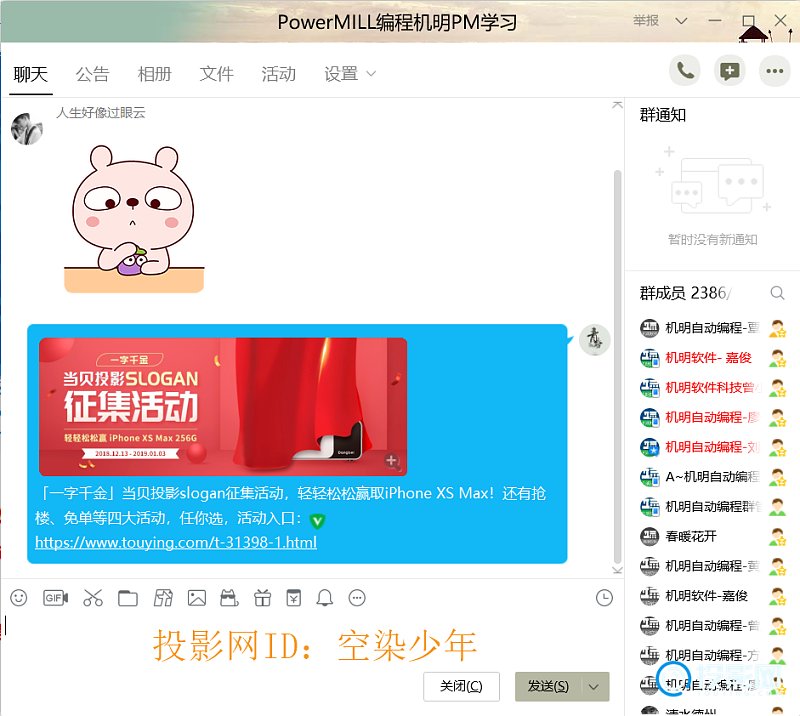Click avatar of 人生好像过眼云
Screen dimensions: 800x716
point(27,129)
